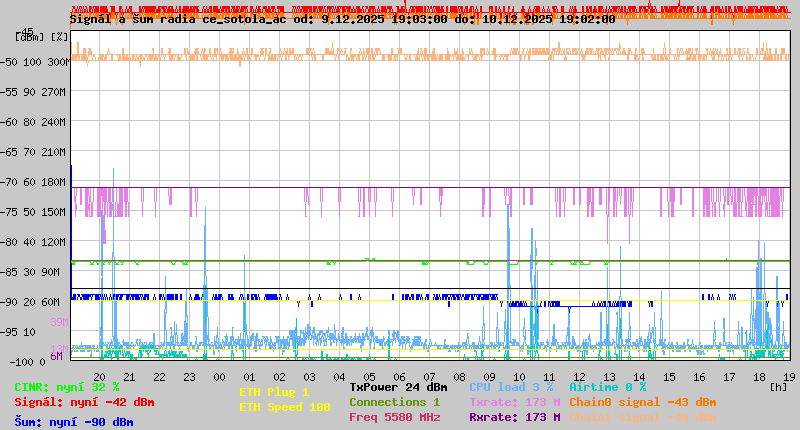This screenshot has height=430, width=800.
Task: Select the '[dBm] [%]' axis unit header
Action: coord(42,37)
